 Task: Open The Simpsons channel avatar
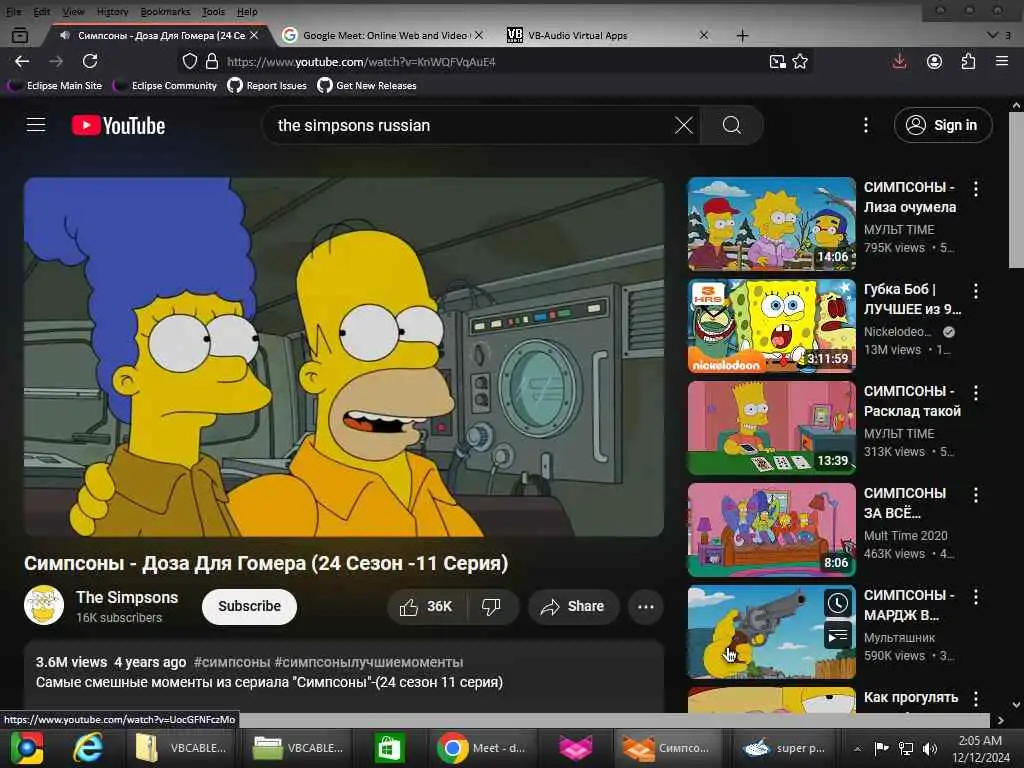pos(44,605)
